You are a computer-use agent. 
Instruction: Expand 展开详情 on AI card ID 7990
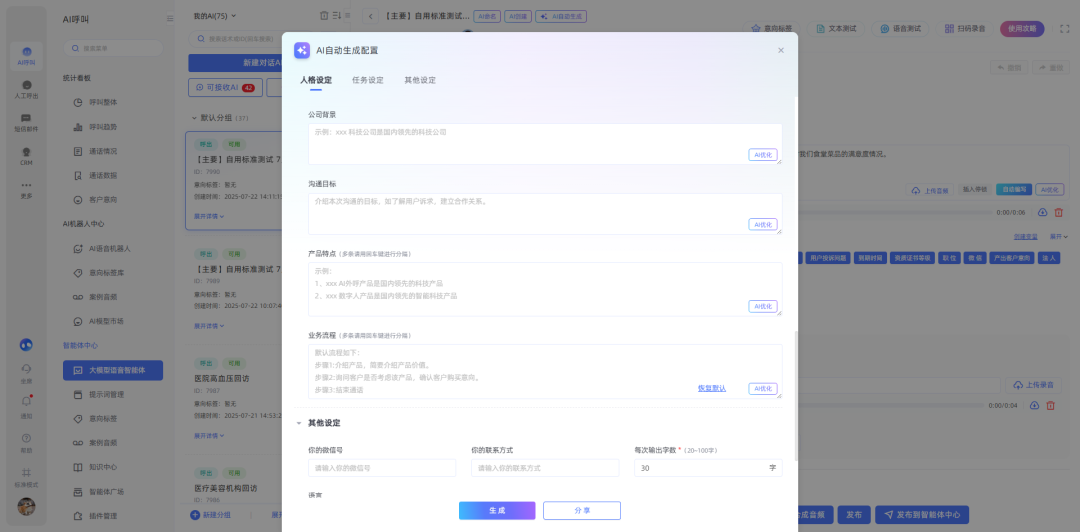pos(209,216)
